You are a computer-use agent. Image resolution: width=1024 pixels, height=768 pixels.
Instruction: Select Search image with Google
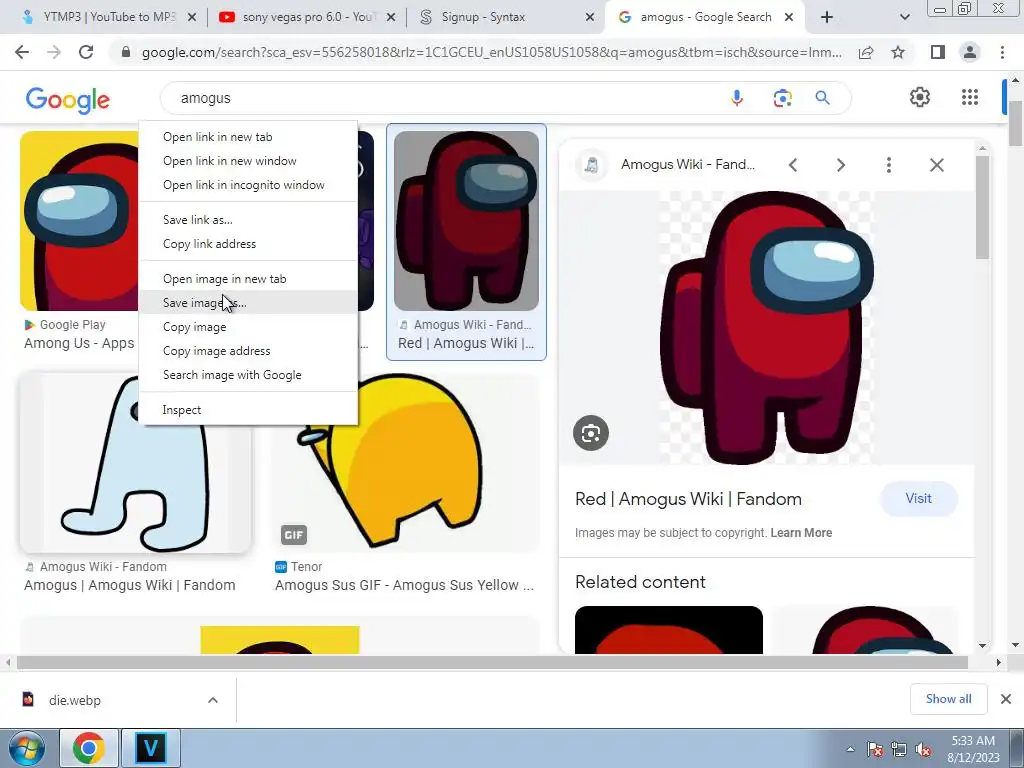[248, 375]
